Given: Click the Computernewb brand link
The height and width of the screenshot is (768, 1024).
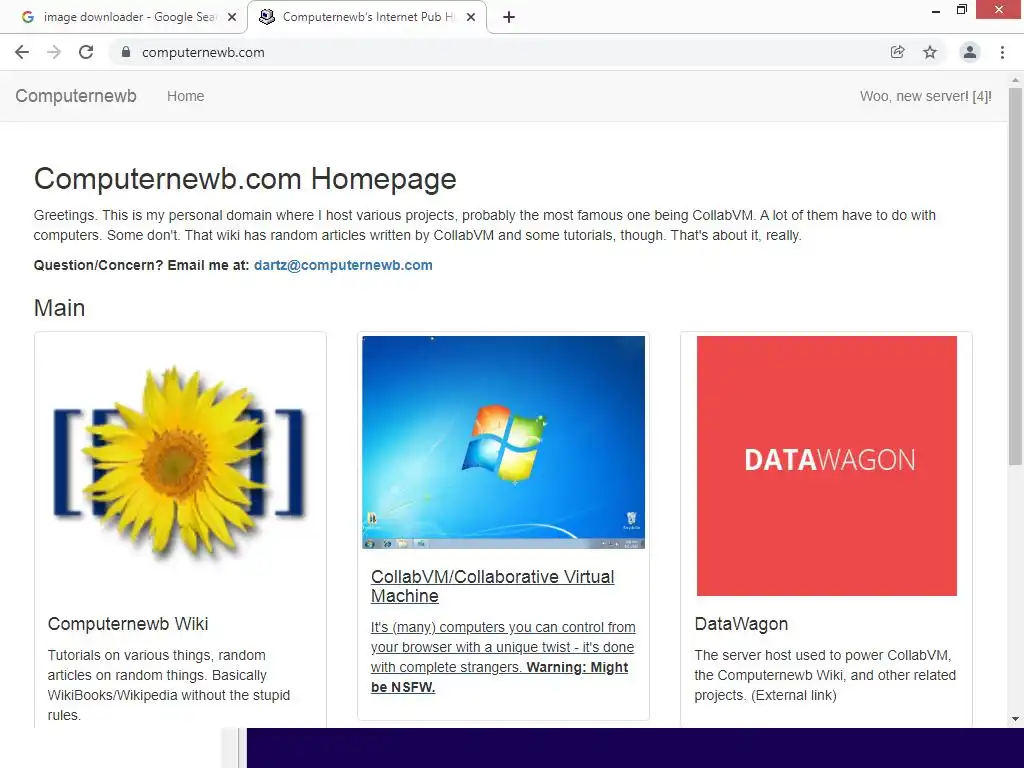Looking at the screenshot, I should coord(76,96).
